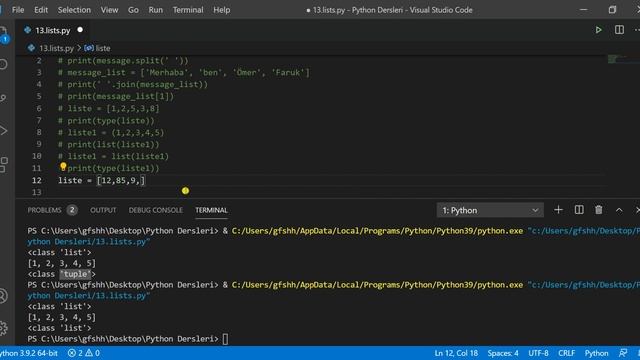This screenshot has height=360, width=640.
Task: Open the Accounts menu icon
Action: 3,296
